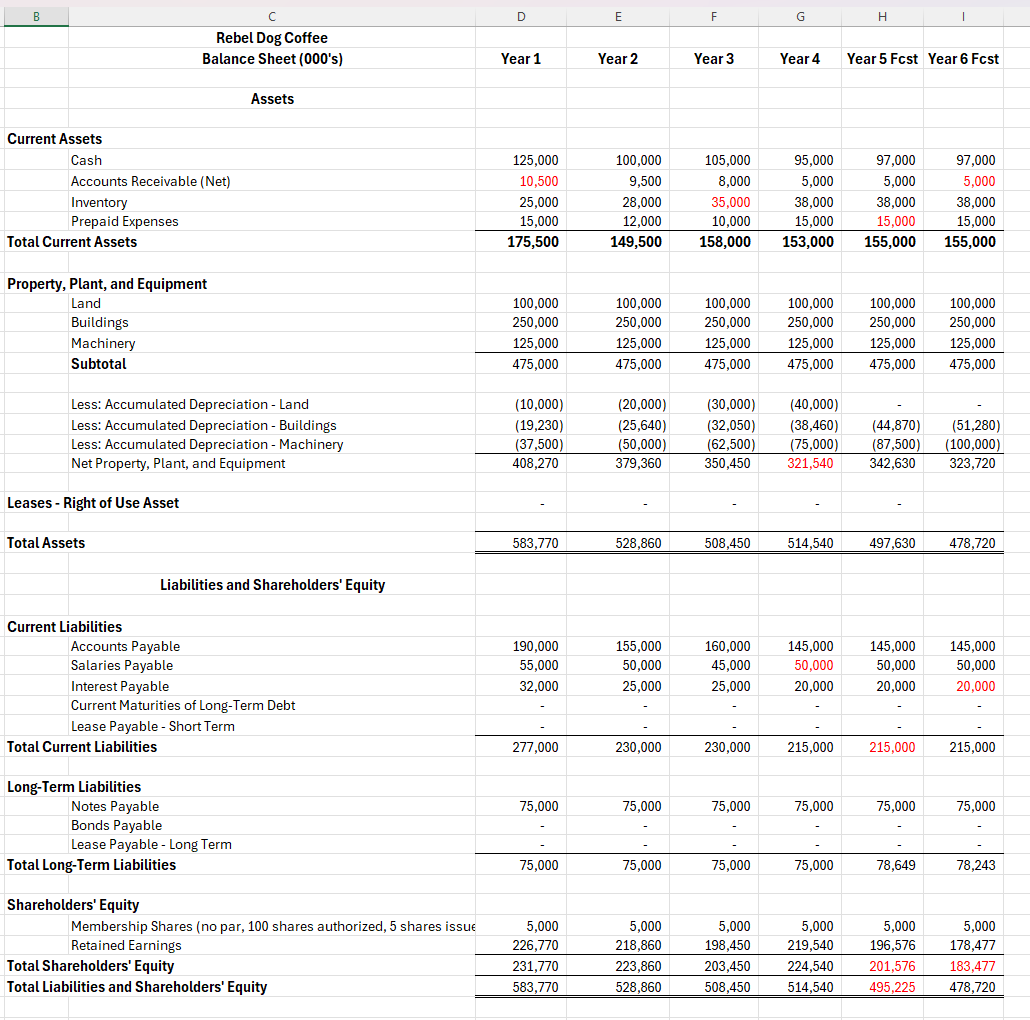Select red Year 3 Inventory value 35,000

730,202
